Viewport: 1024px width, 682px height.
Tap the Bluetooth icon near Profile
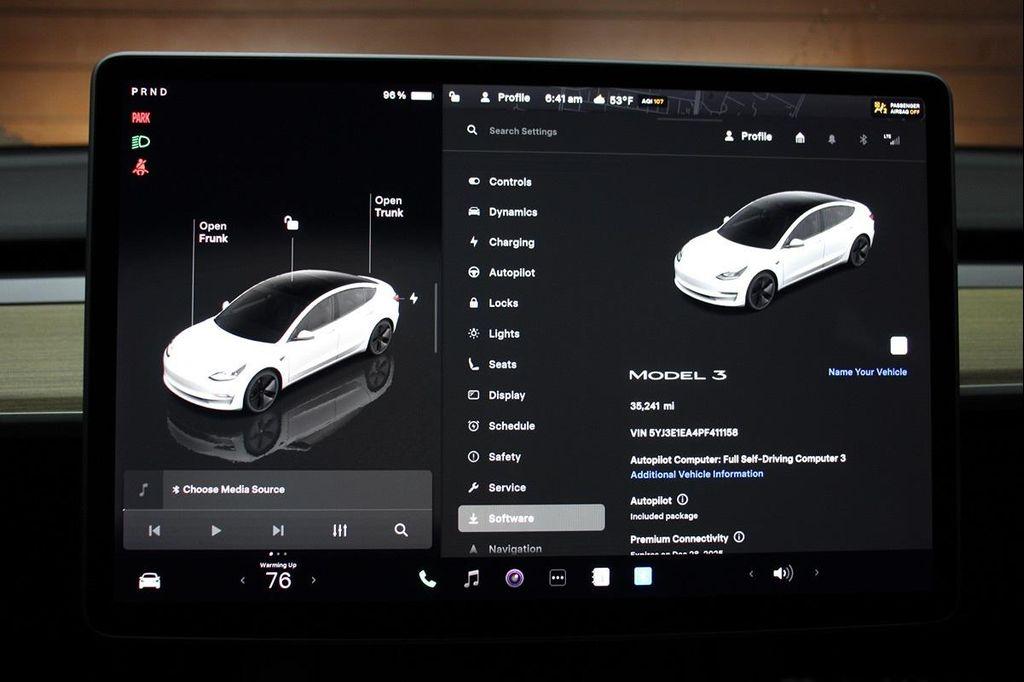click(x=862, y=137)
